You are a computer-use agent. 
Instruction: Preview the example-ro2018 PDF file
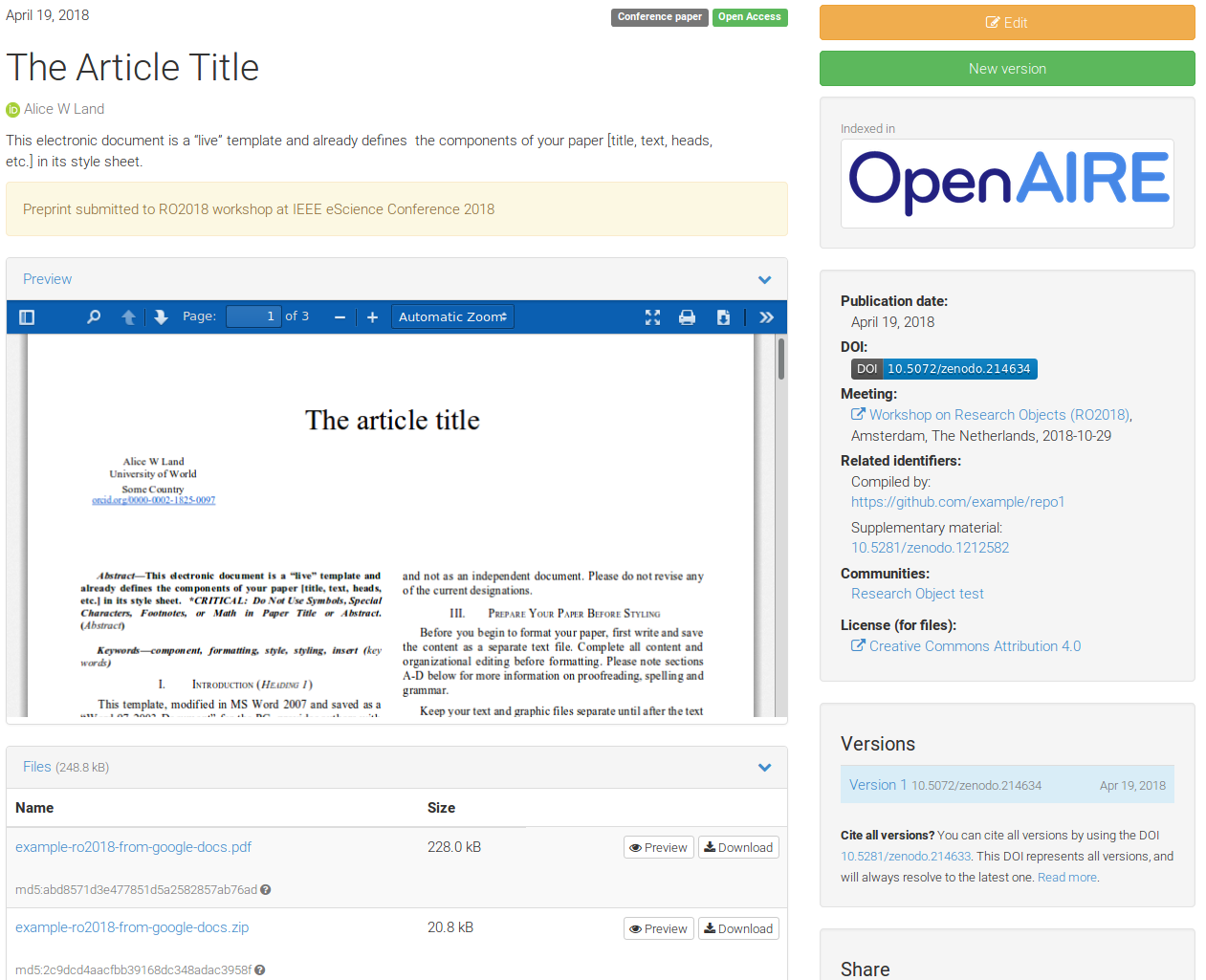[x=658, y=848]
